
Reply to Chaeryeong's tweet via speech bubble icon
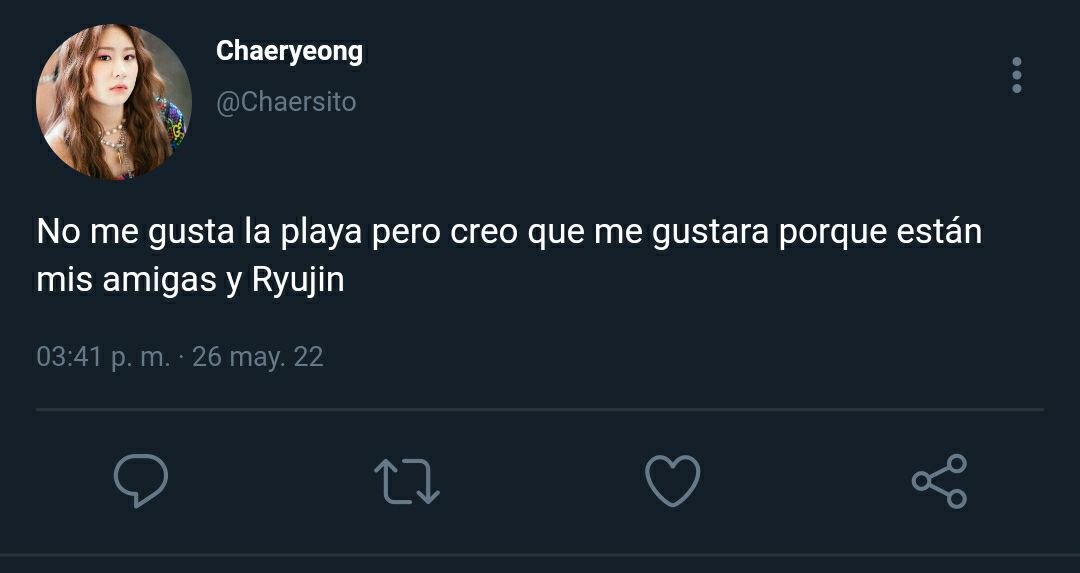point(141,481)
